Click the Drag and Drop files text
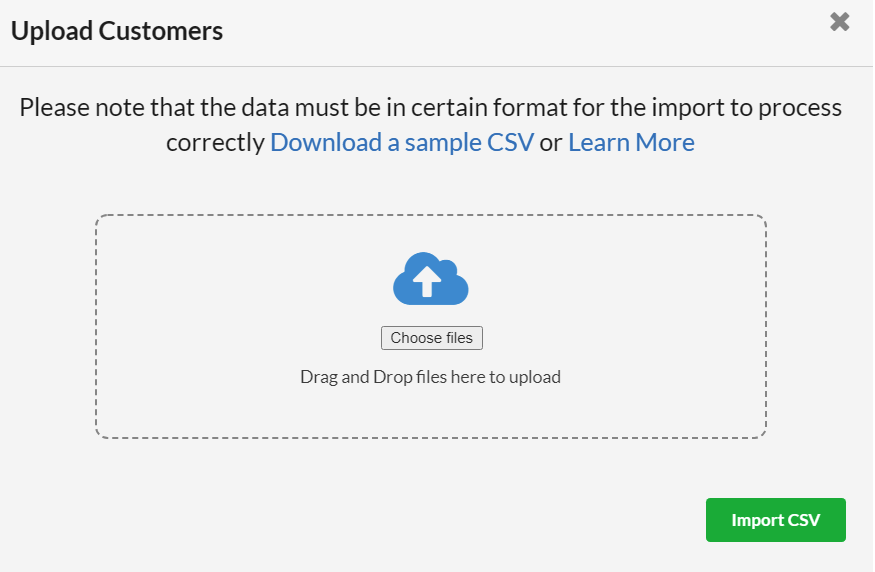This screenshot has width=875, height=572. (x=431, y=377)
